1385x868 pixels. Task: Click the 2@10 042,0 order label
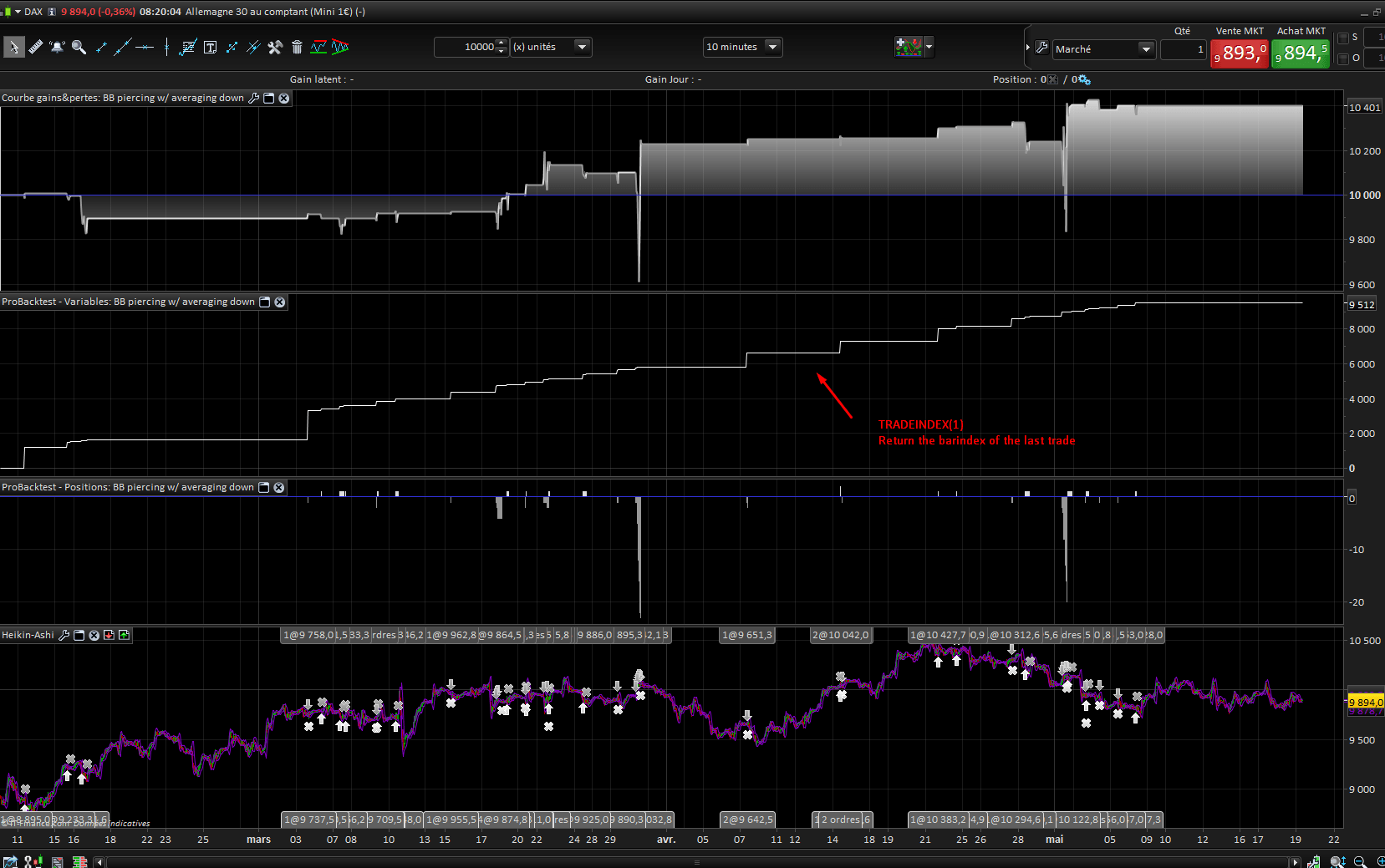point(841,635)
